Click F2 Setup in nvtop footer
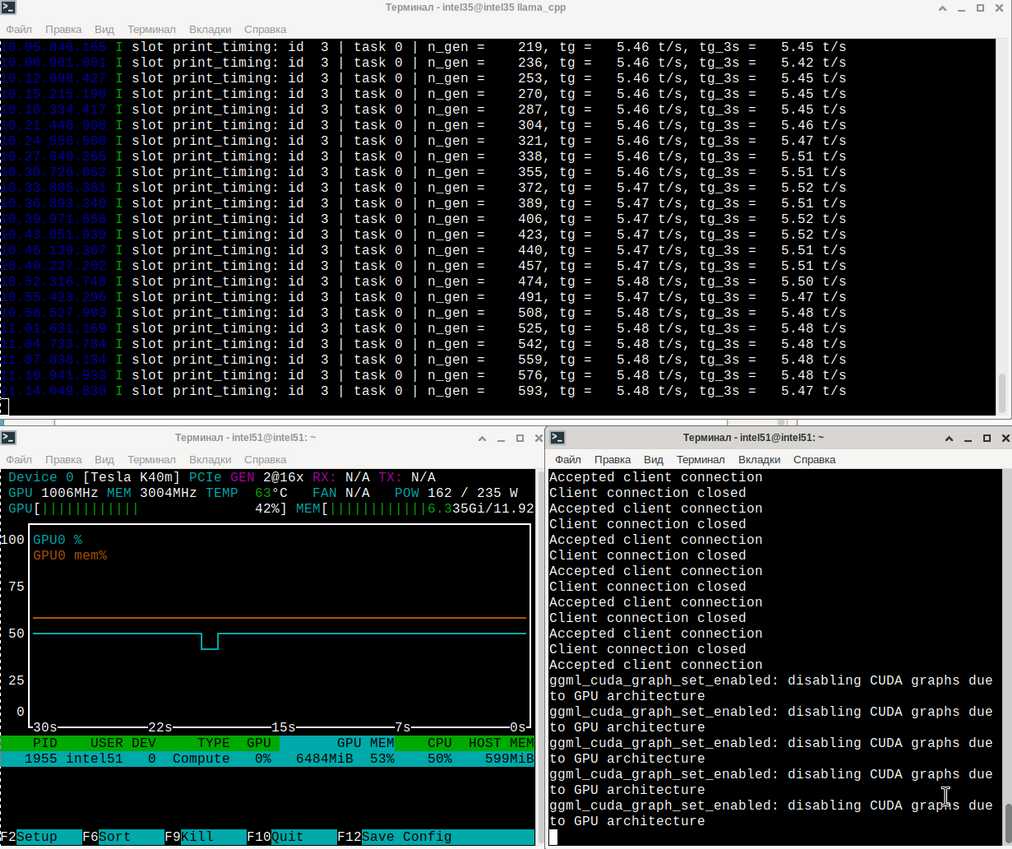The image size is (1012, 849). [41, 837]
